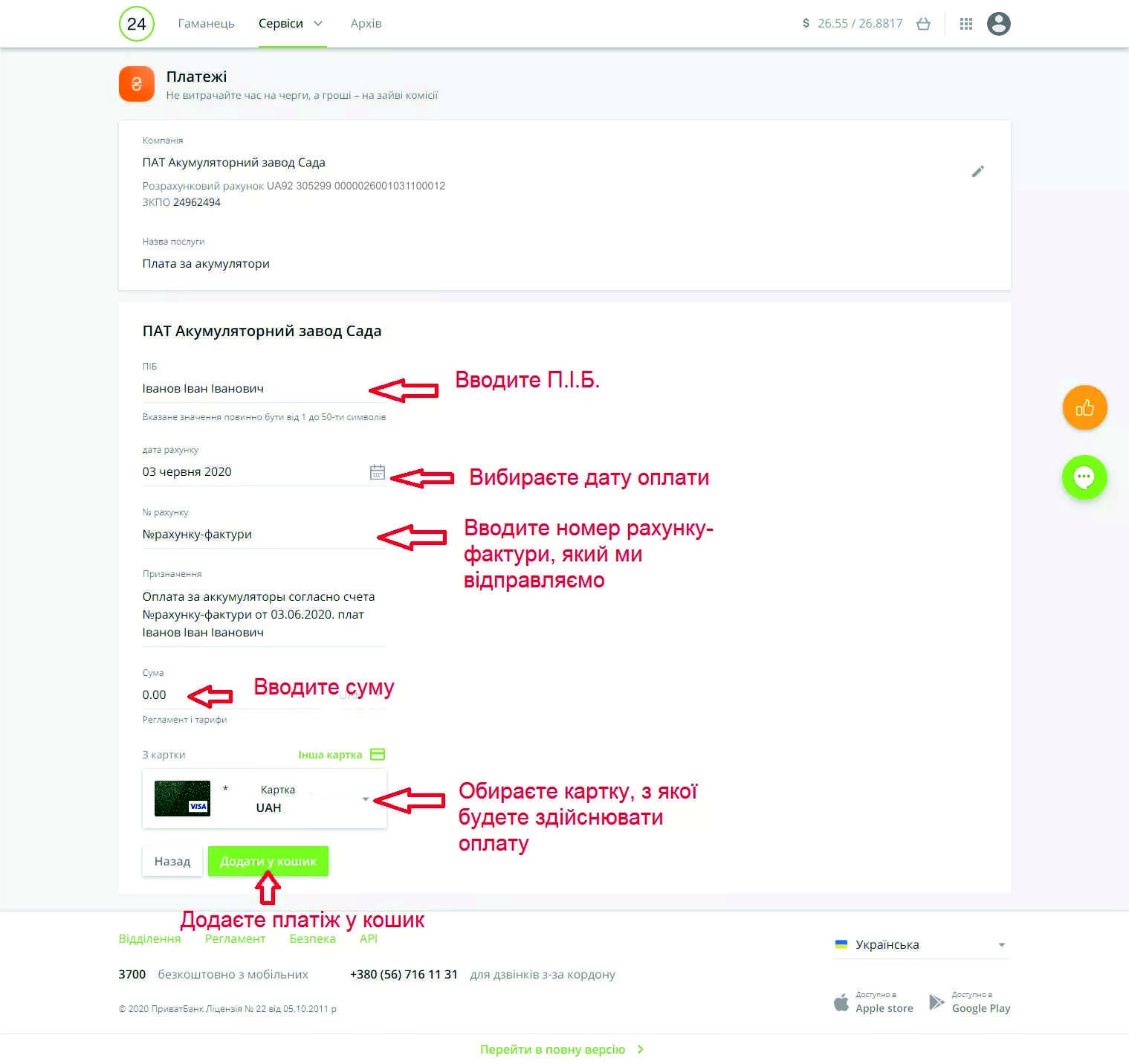This screenshot has height=1064, width=1129.
Task: Open the Безпека footer link
Action: coord(313,939)
